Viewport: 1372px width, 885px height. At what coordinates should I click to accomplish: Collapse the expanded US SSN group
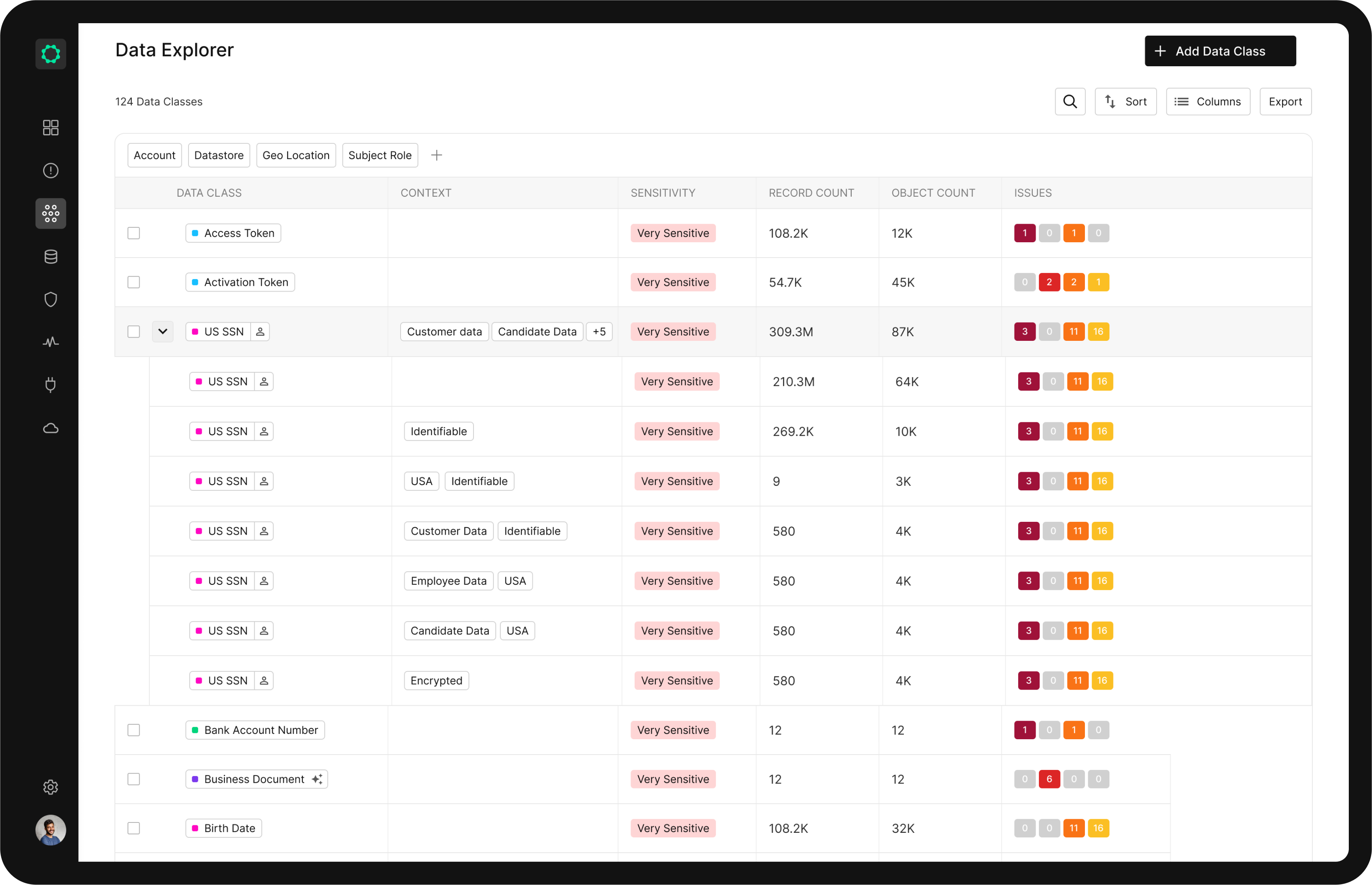163,332
